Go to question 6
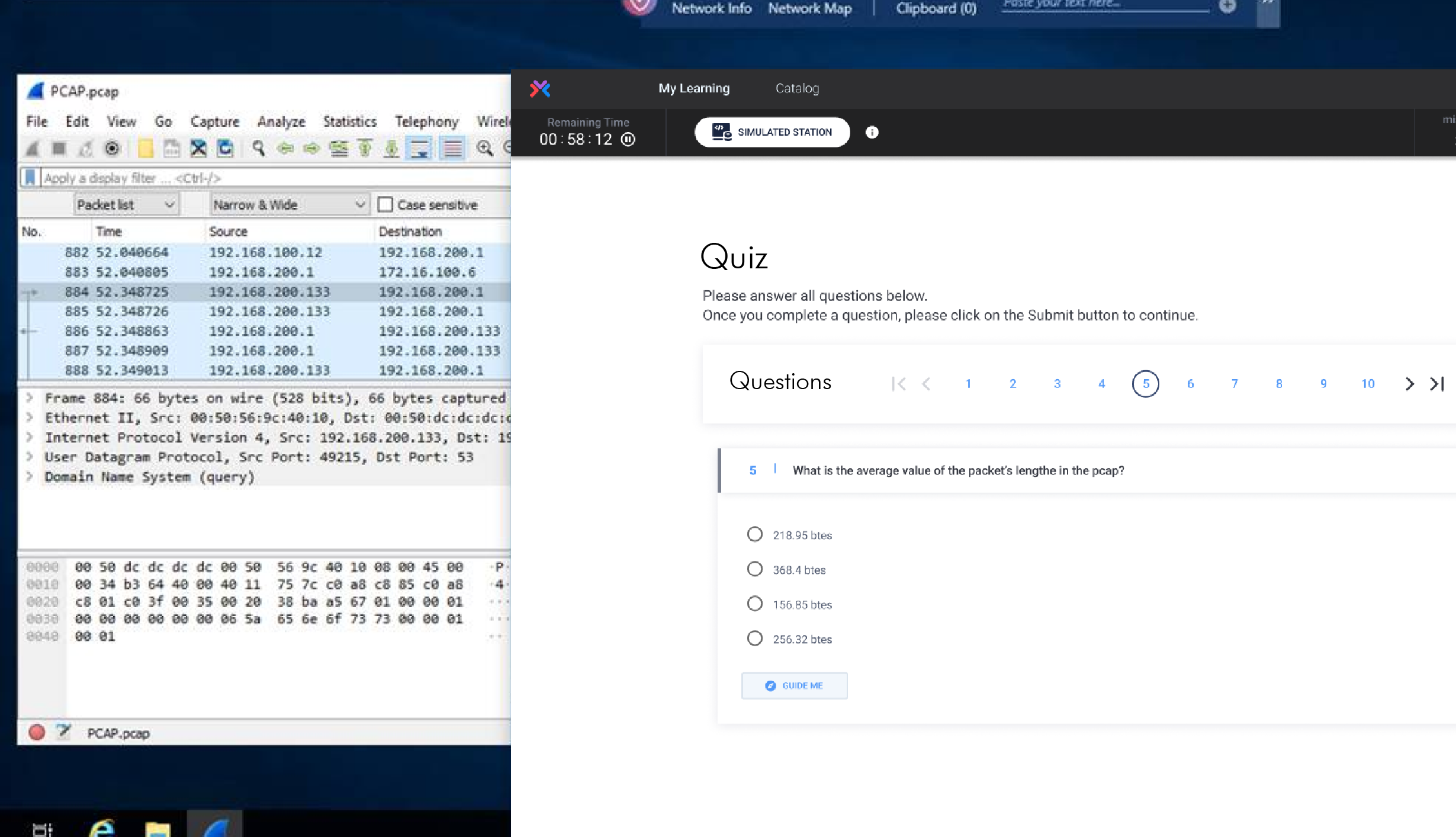The height and width of the screenshot is (837, 1456). [1190, 383]
